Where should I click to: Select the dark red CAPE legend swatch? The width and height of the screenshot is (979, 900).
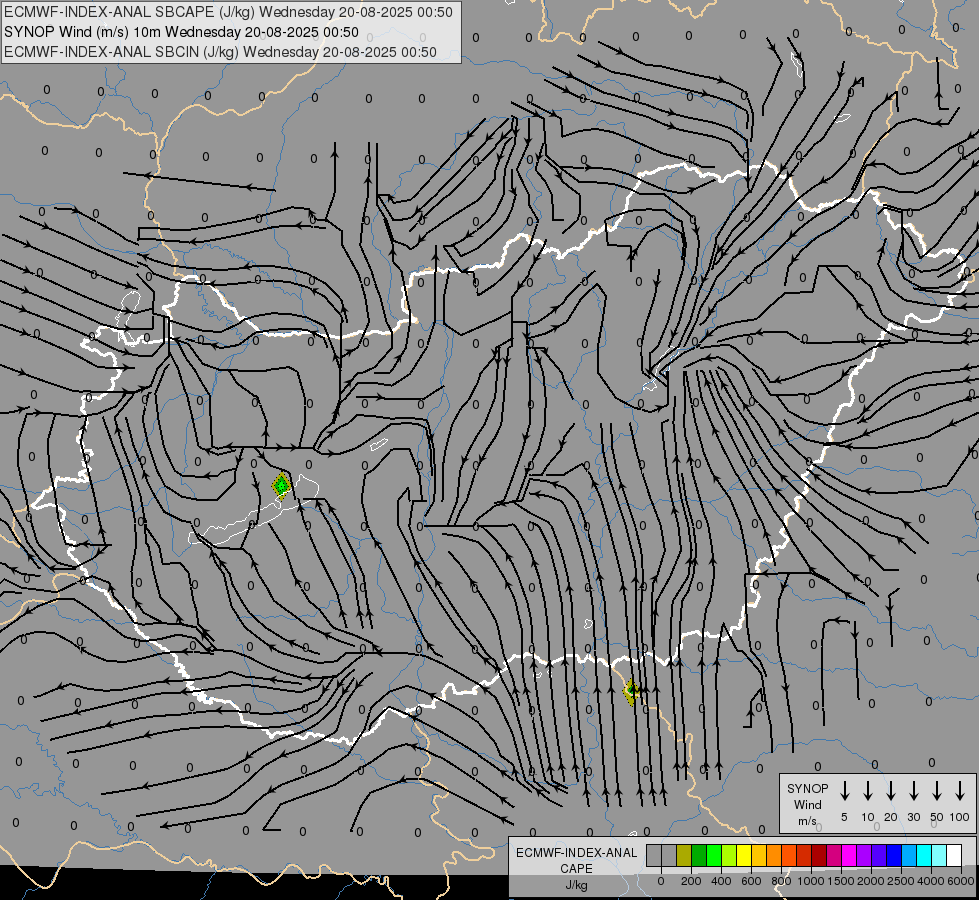[x=819, y=855]
